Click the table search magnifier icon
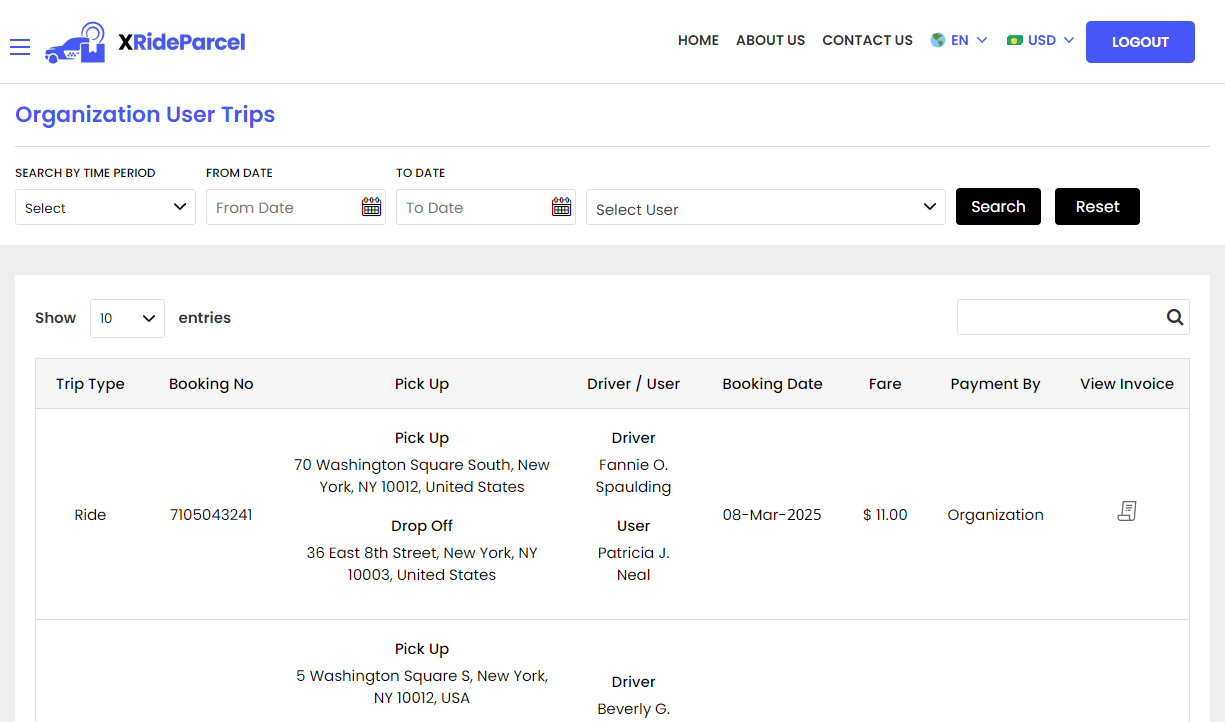1225x722 pixels. pos(1174,317)
